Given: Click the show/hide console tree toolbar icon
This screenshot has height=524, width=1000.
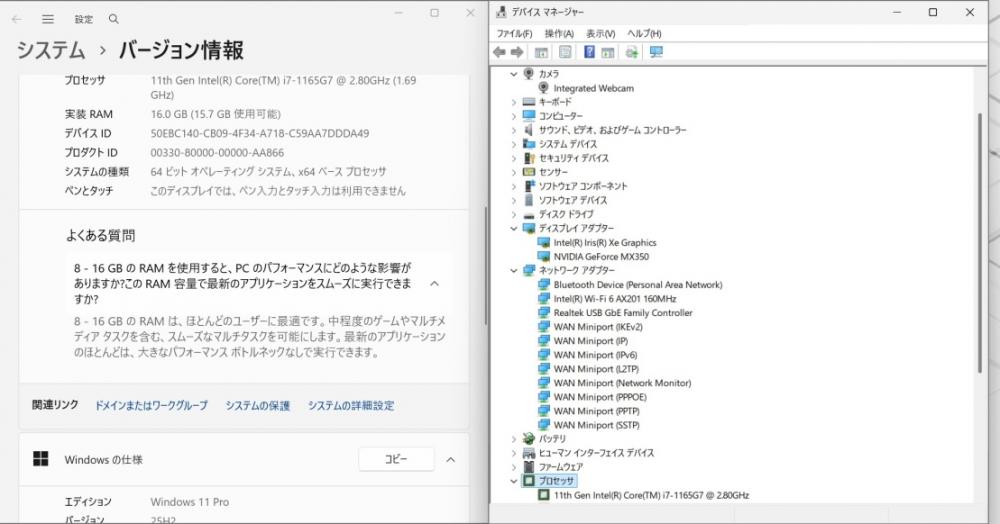Looking at the screenshot, I should pyautogui.click(x=541, y=52).
